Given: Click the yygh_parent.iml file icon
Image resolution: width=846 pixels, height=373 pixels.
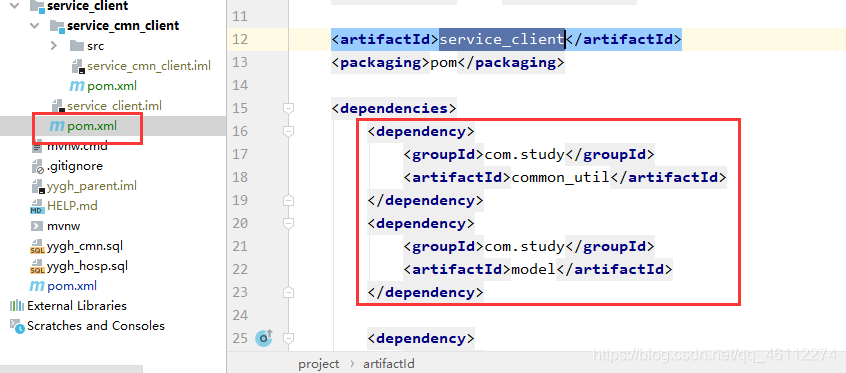Looking at the screenshot, I should 38,187.
